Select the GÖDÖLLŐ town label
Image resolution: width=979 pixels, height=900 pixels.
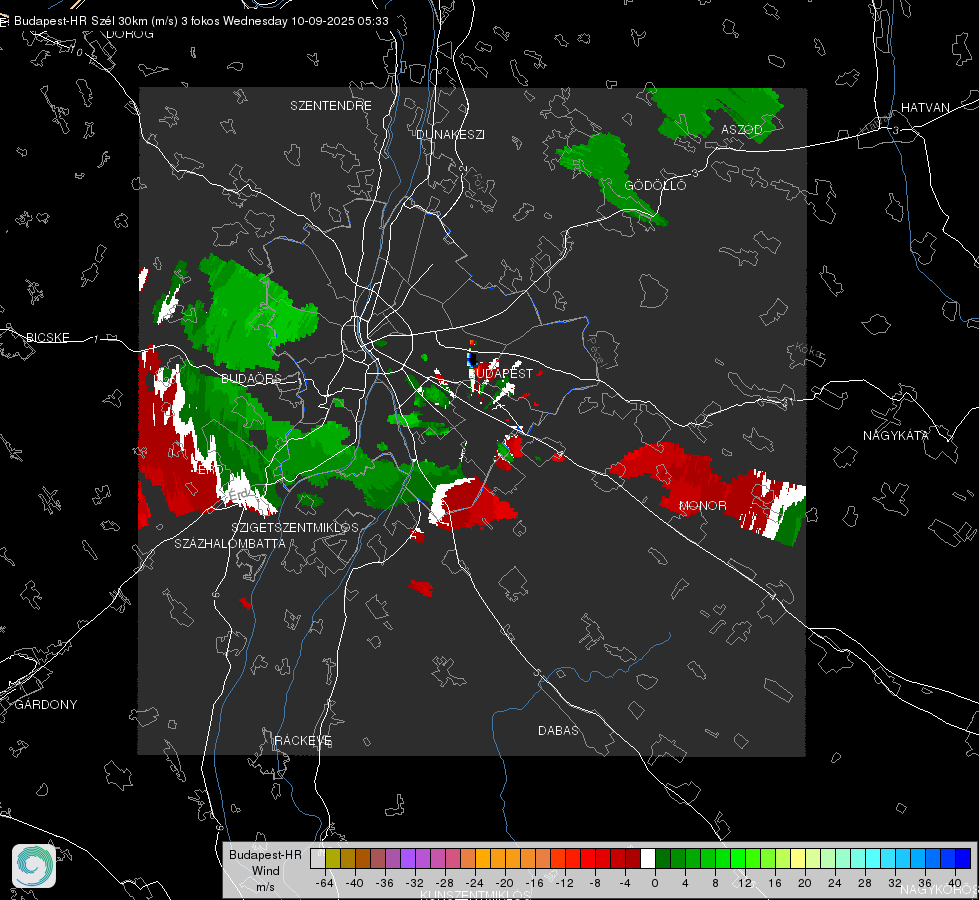point(655,185)
